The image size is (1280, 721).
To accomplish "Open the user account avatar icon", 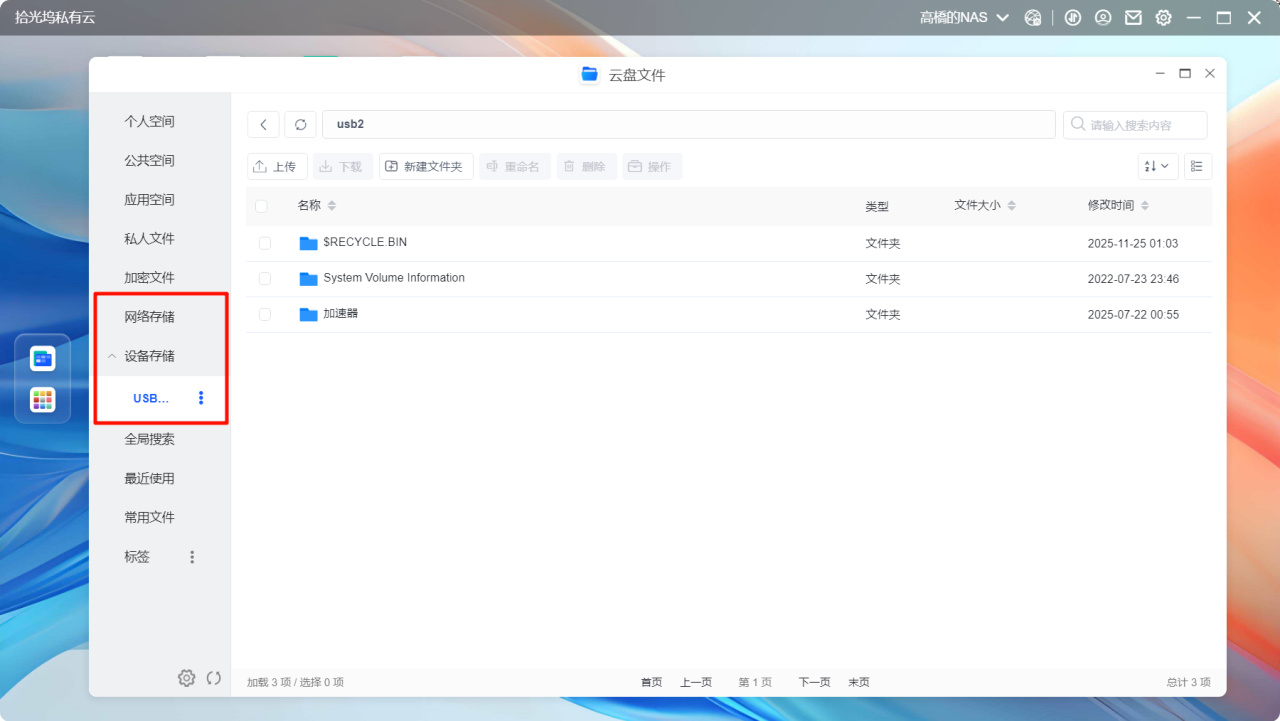I will [x=1103, y=18].
